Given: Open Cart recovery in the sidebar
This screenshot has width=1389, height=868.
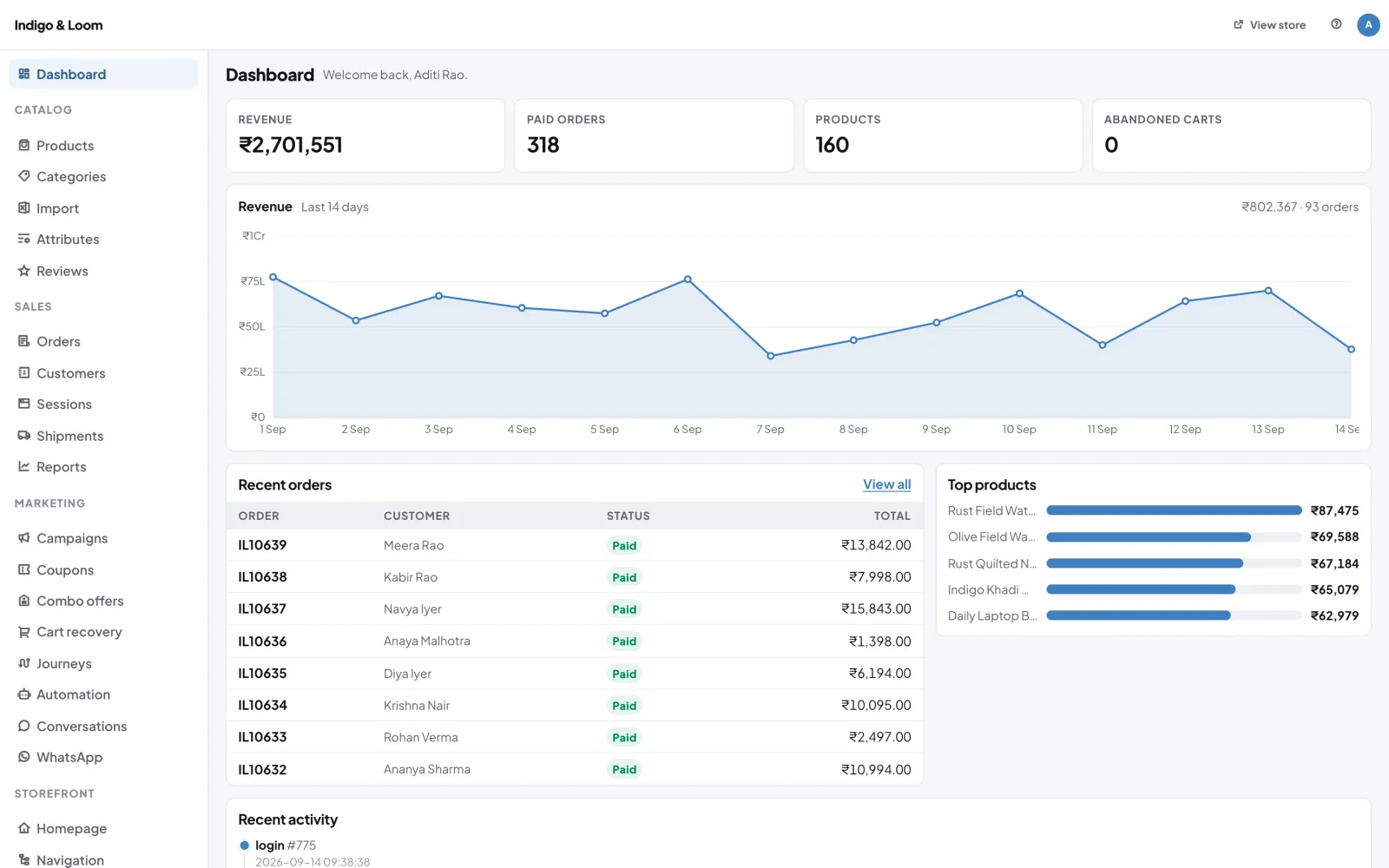Looking at the screenshot, I should point(103,632).
